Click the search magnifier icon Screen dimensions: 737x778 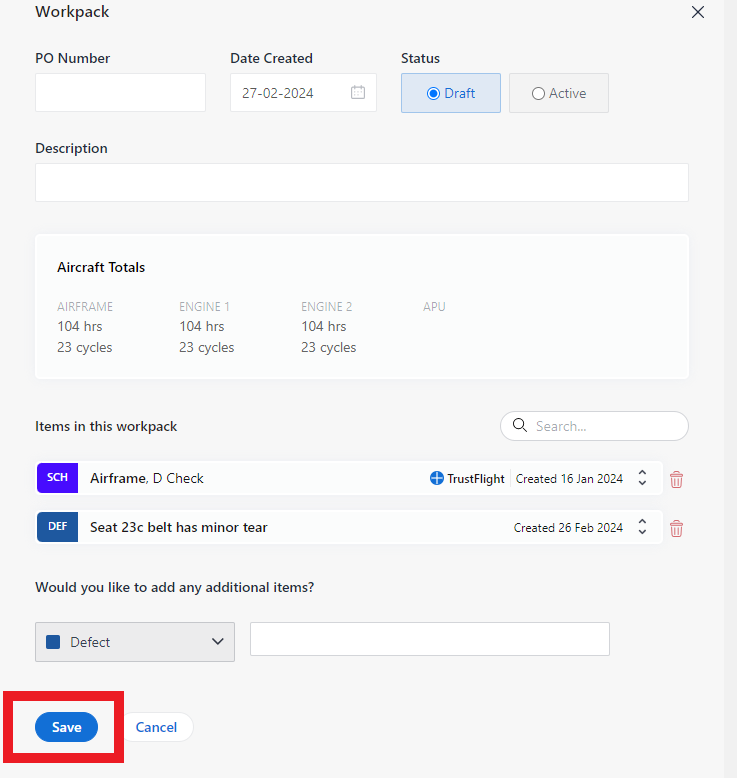[x=519, y=426]
